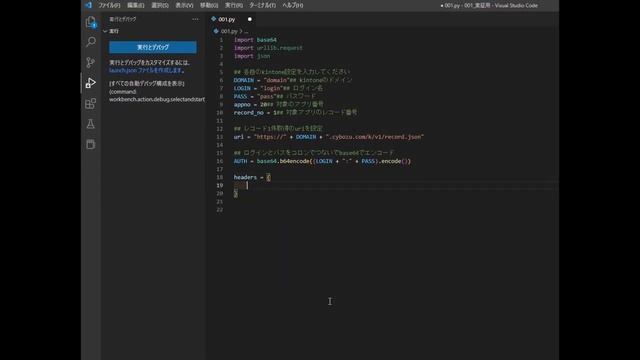Viewport: 640px width, 360px height.
Task: Open the 編集 menu
Action: pyautogui.click(x=136, y=5)
